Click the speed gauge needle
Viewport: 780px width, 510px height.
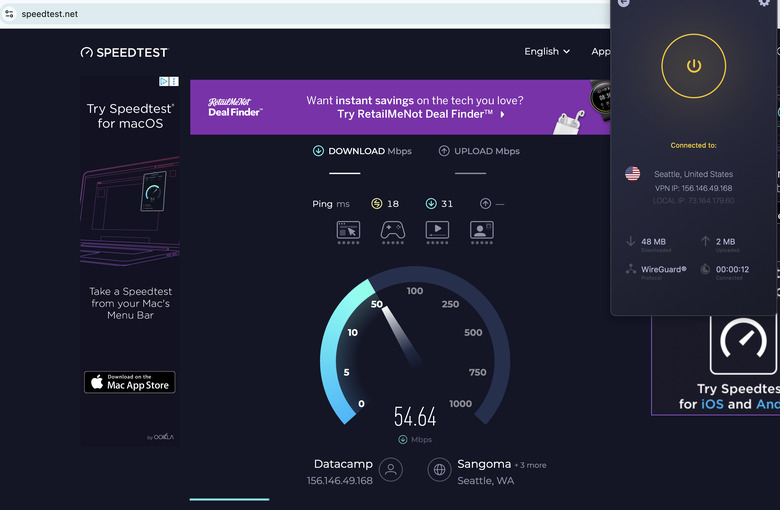point(401,334)
